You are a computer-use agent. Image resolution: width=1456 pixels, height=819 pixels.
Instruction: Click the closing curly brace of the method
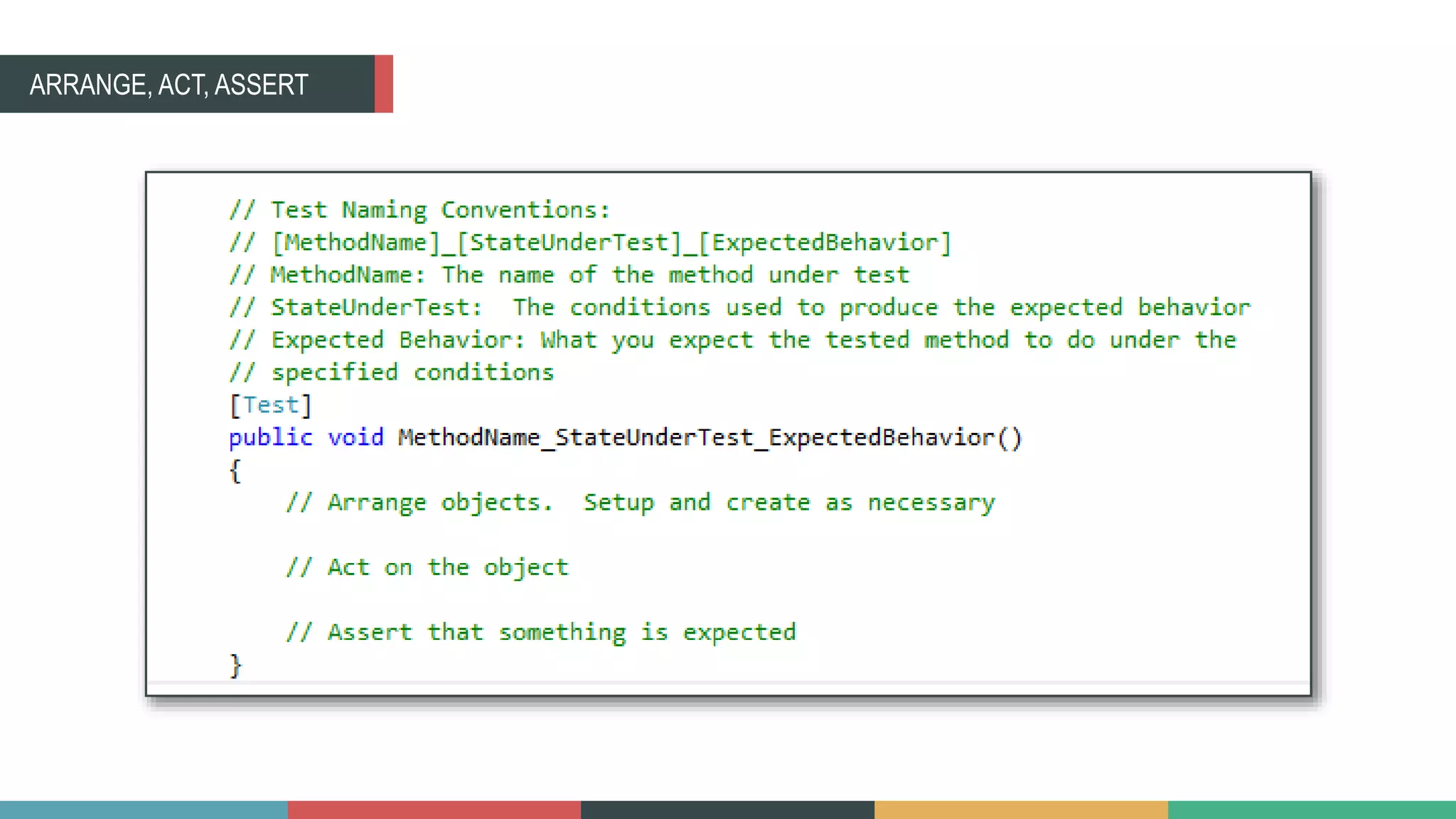pyautogui.click(x=235, y=665)
